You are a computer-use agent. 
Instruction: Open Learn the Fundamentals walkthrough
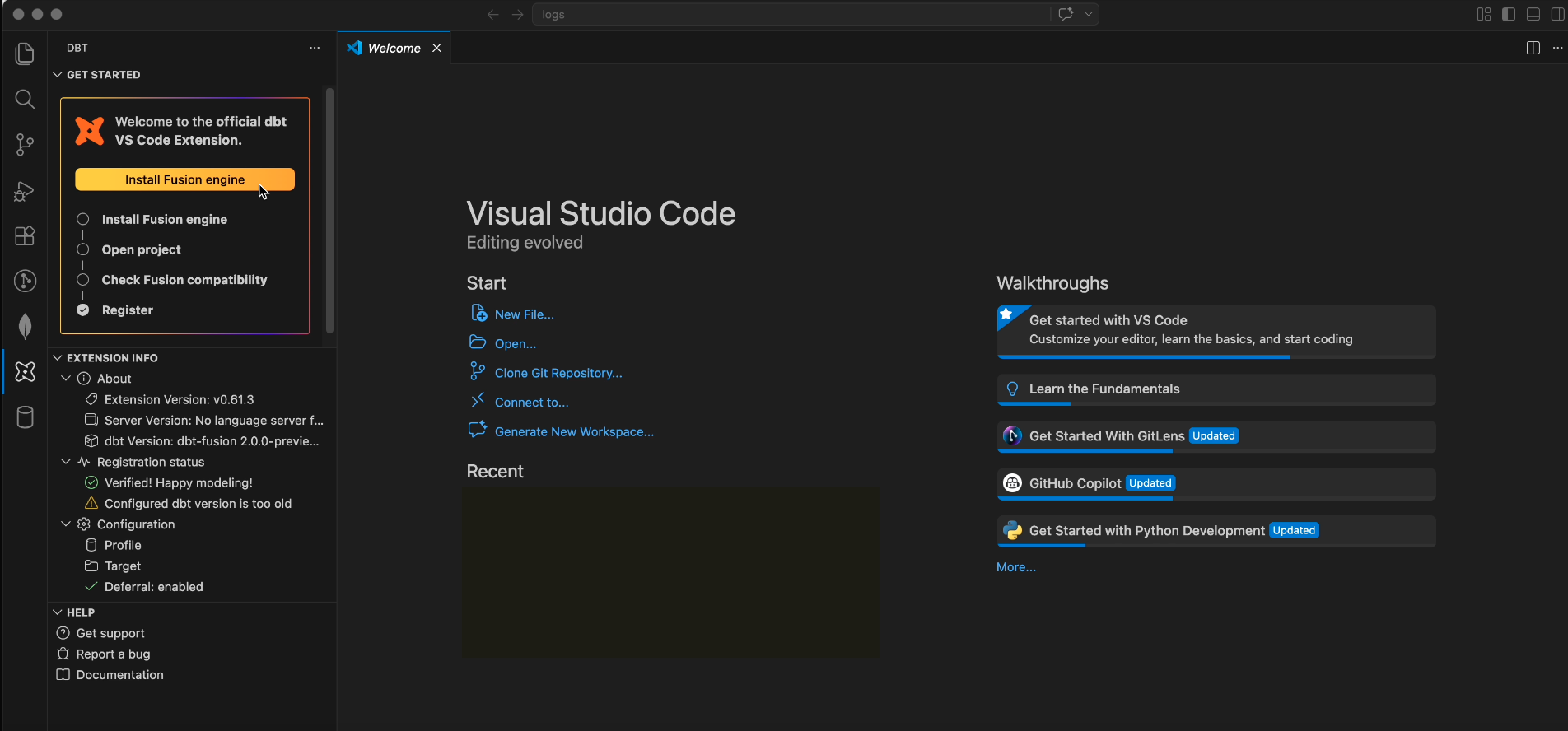(1216, 389)
